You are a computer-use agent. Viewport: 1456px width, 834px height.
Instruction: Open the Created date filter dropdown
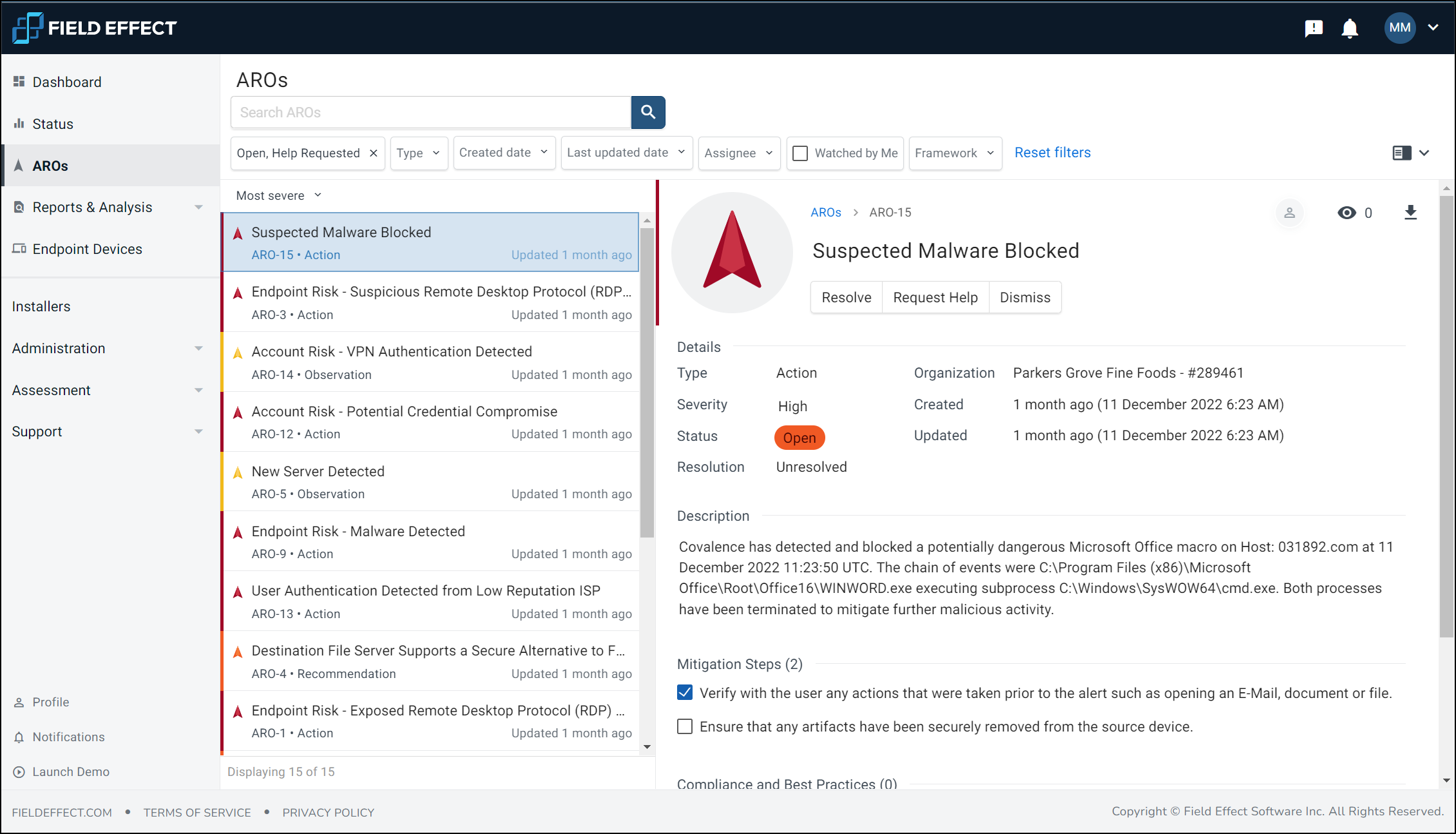[x=504, y=153]
